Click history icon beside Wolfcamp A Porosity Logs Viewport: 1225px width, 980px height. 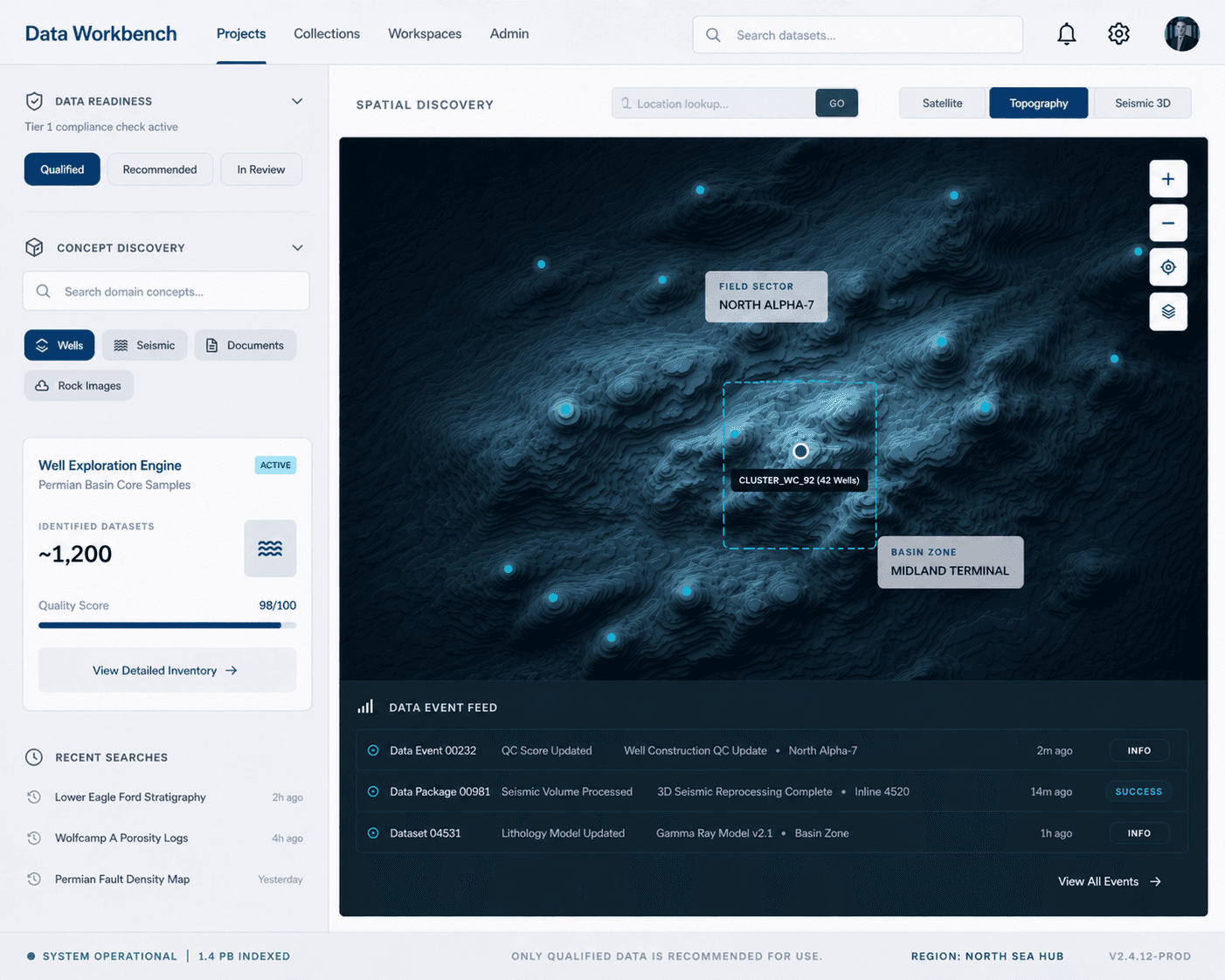[x=34, y=838]
